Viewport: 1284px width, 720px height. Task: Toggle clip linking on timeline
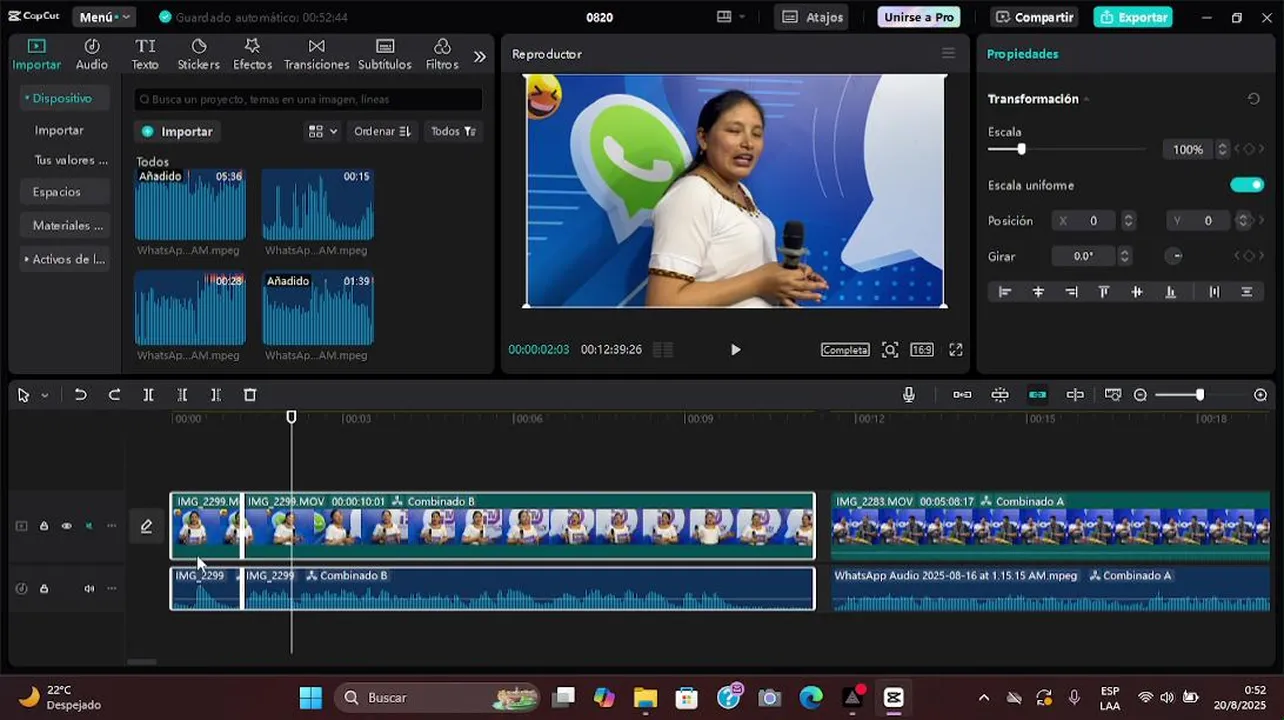pos(1037,395)
